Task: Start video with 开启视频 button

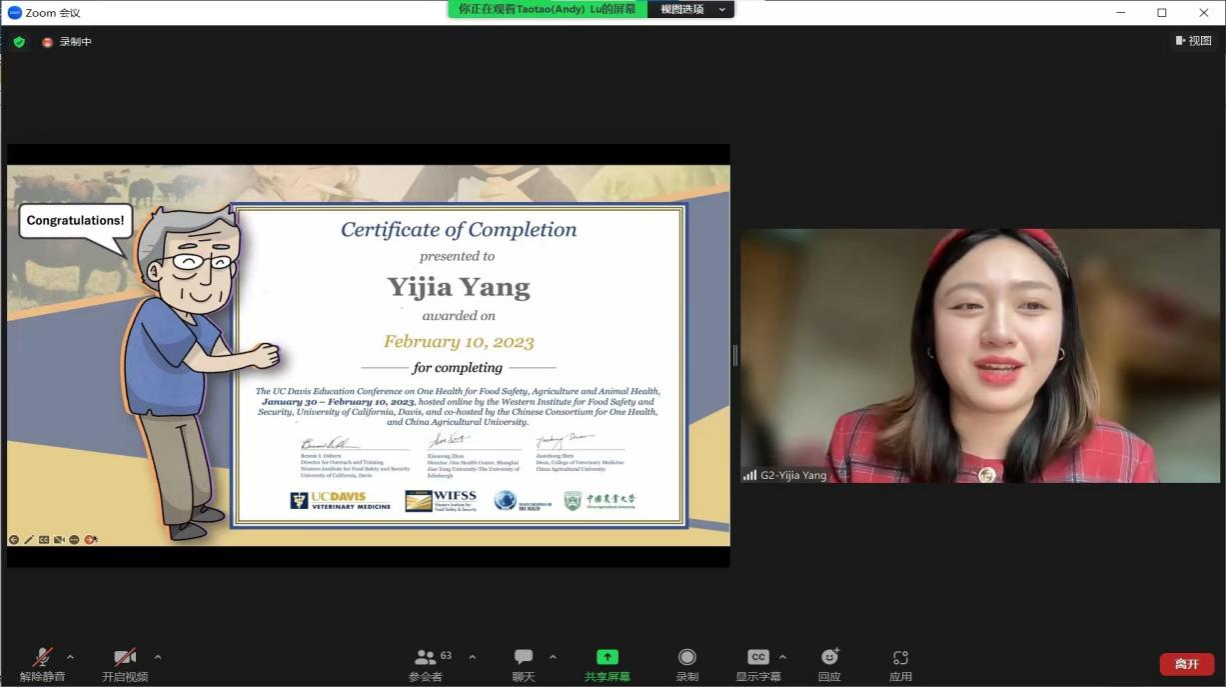Action: pyautogui.click(x=125, y=659)
